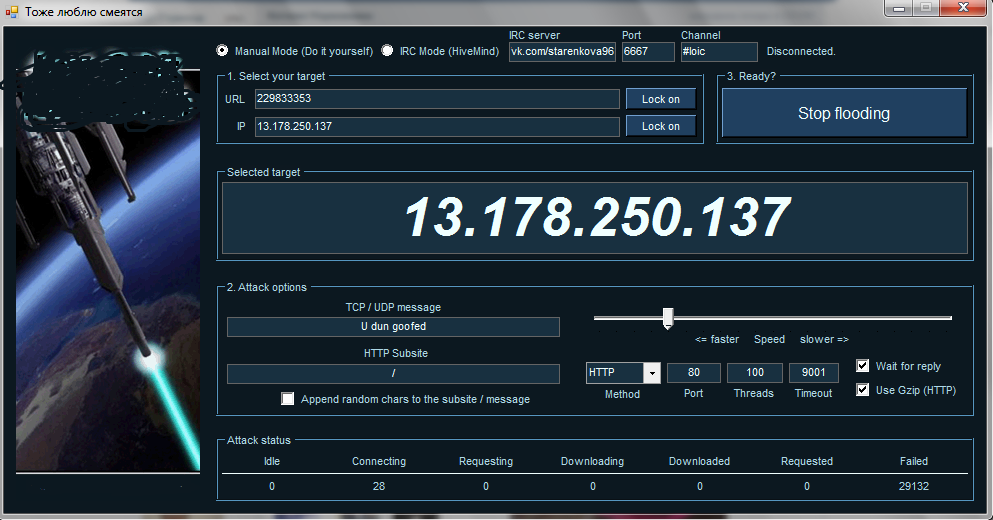
Task: Click the TCP / UDP message field
Action: point(393,326)
